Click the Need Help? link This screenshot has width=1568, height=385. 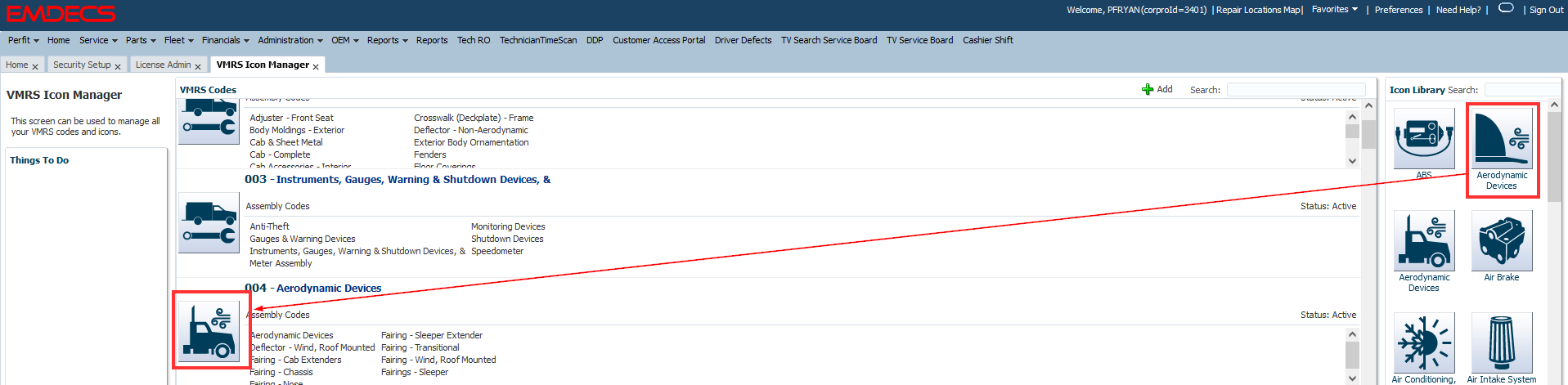[x=1458, y=10]
